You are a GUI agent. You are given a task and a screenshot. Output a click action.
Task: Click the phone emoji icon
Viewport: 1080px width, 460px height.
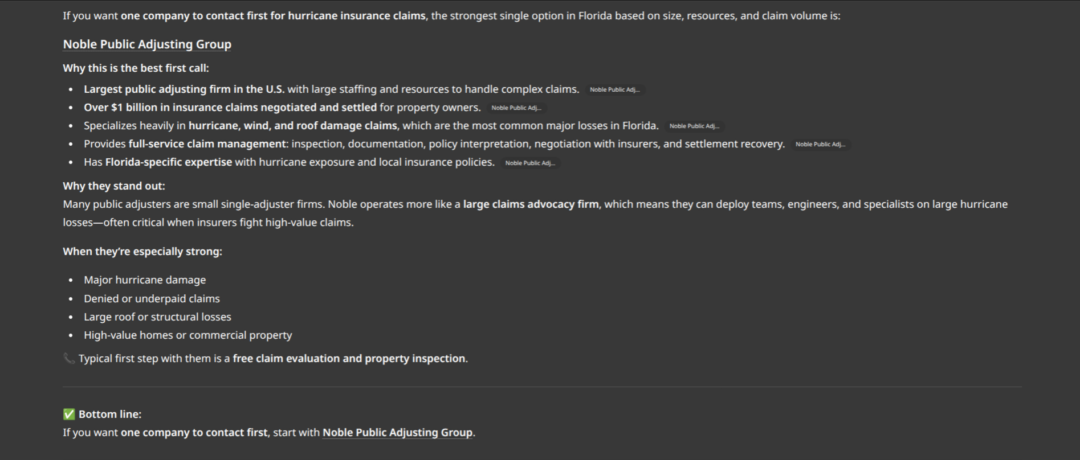pos(69,358)
